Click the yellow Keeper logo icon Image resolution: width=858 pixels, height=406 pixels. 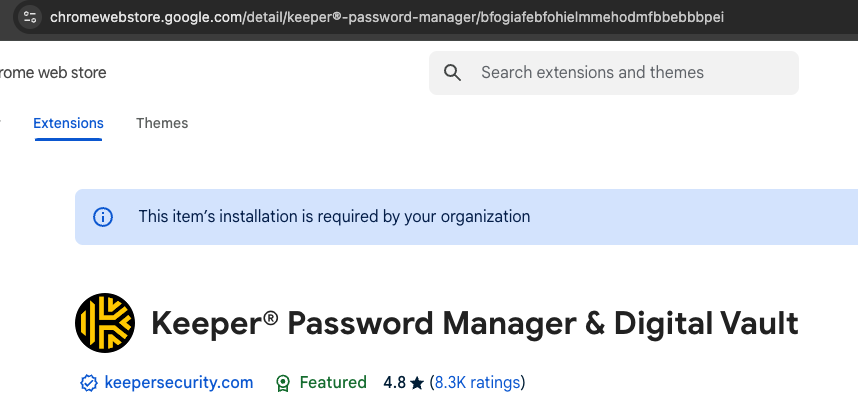[x=105, y=323]
